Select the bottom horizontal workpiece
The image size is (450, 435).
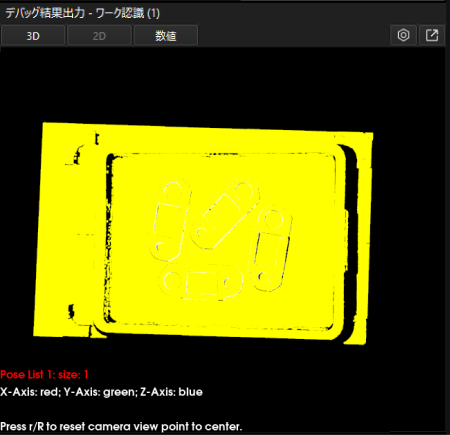[x=201, y=282]
